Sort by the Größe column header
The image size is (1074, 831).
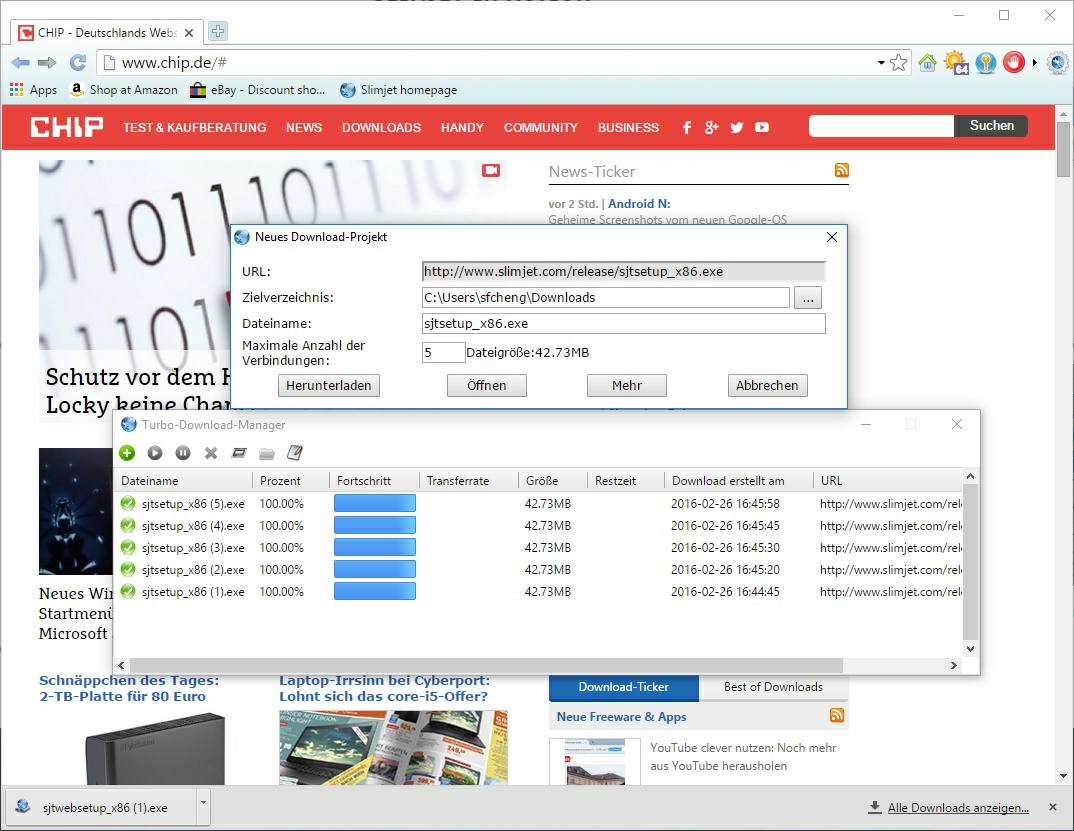tap(553, 481)
